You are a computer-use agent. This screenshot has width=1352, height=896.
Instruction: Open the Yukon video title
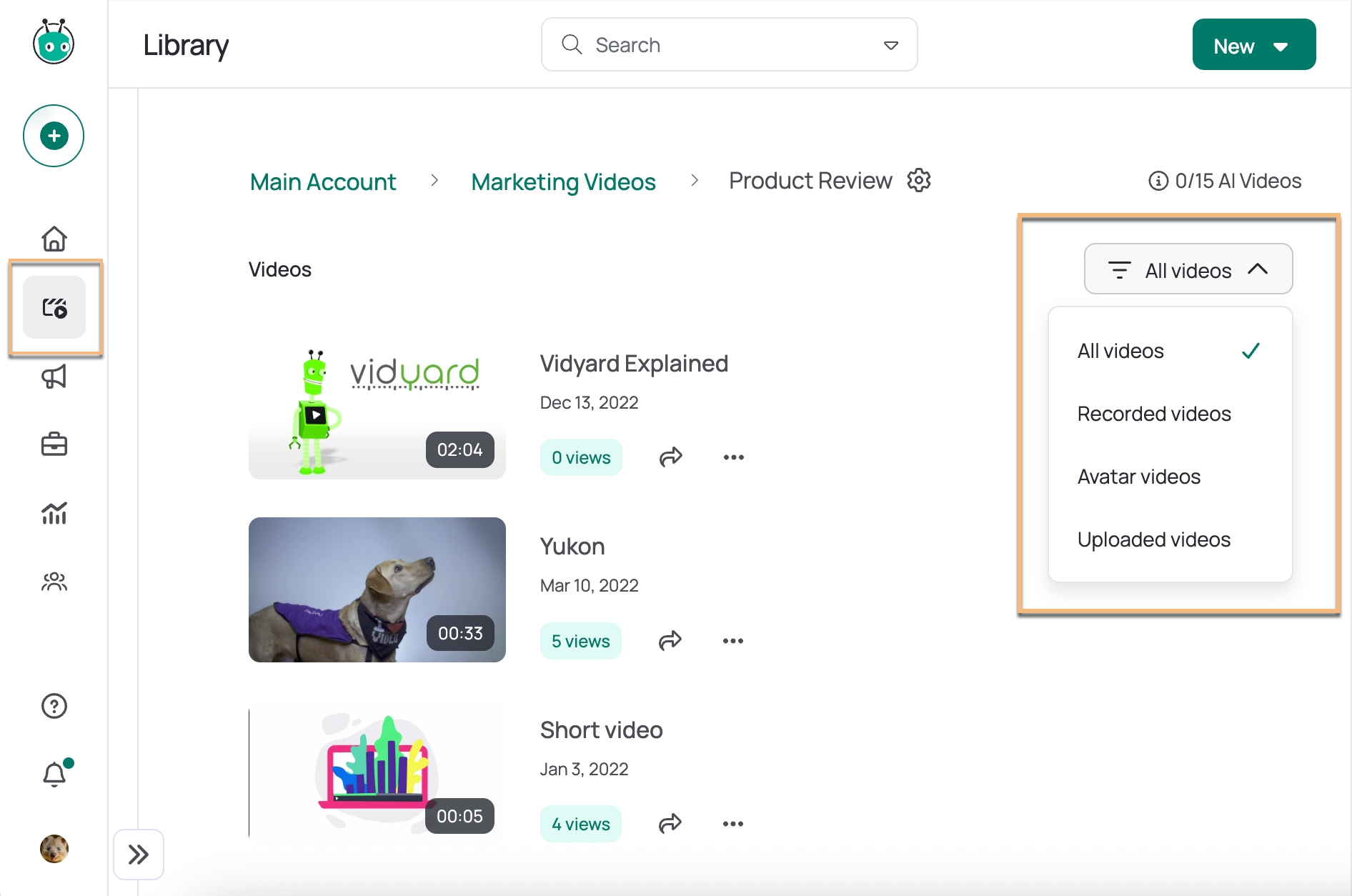point(572,547)
